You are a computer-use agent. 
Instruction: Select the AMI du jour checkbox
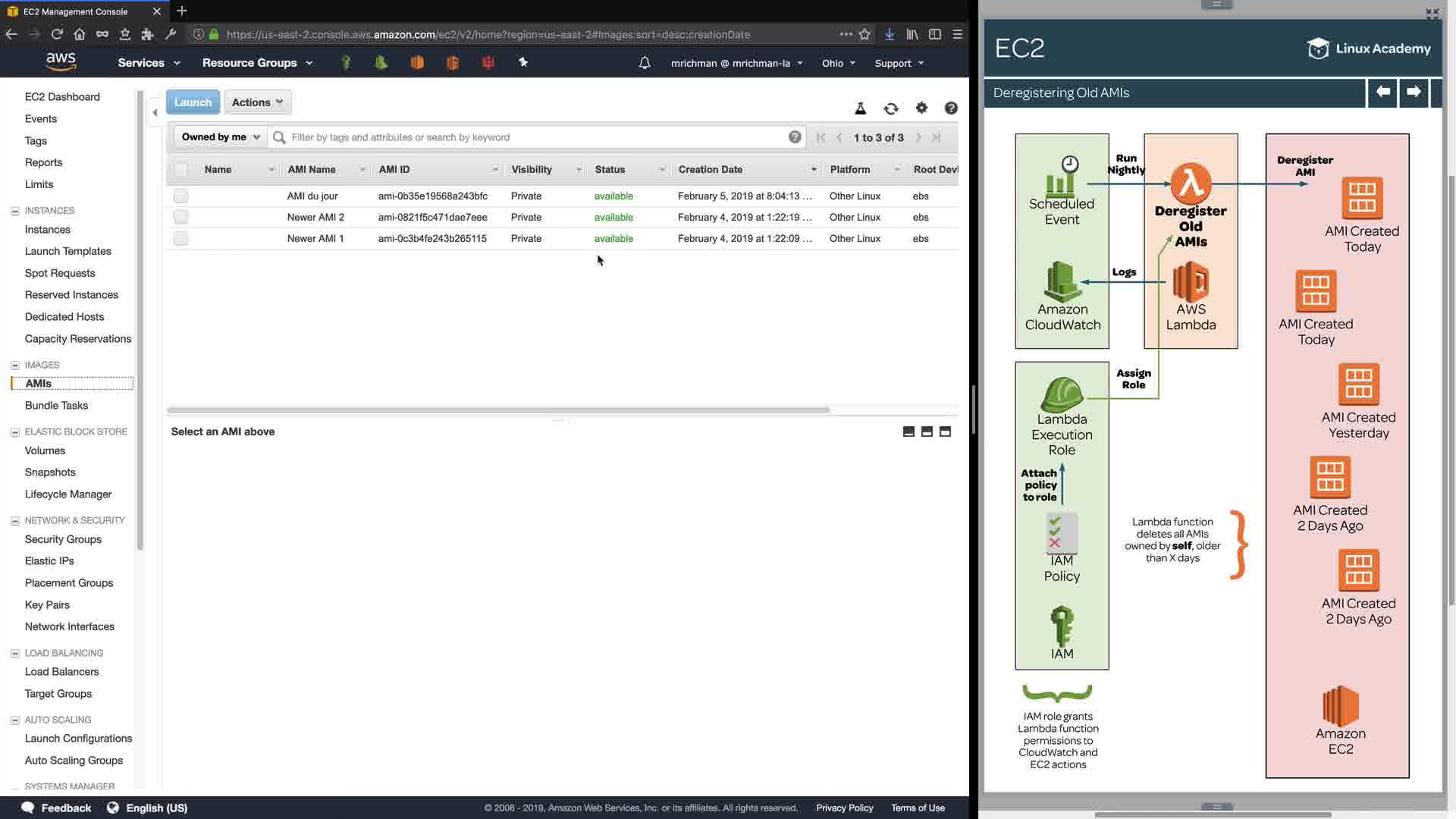coord(180,196)
